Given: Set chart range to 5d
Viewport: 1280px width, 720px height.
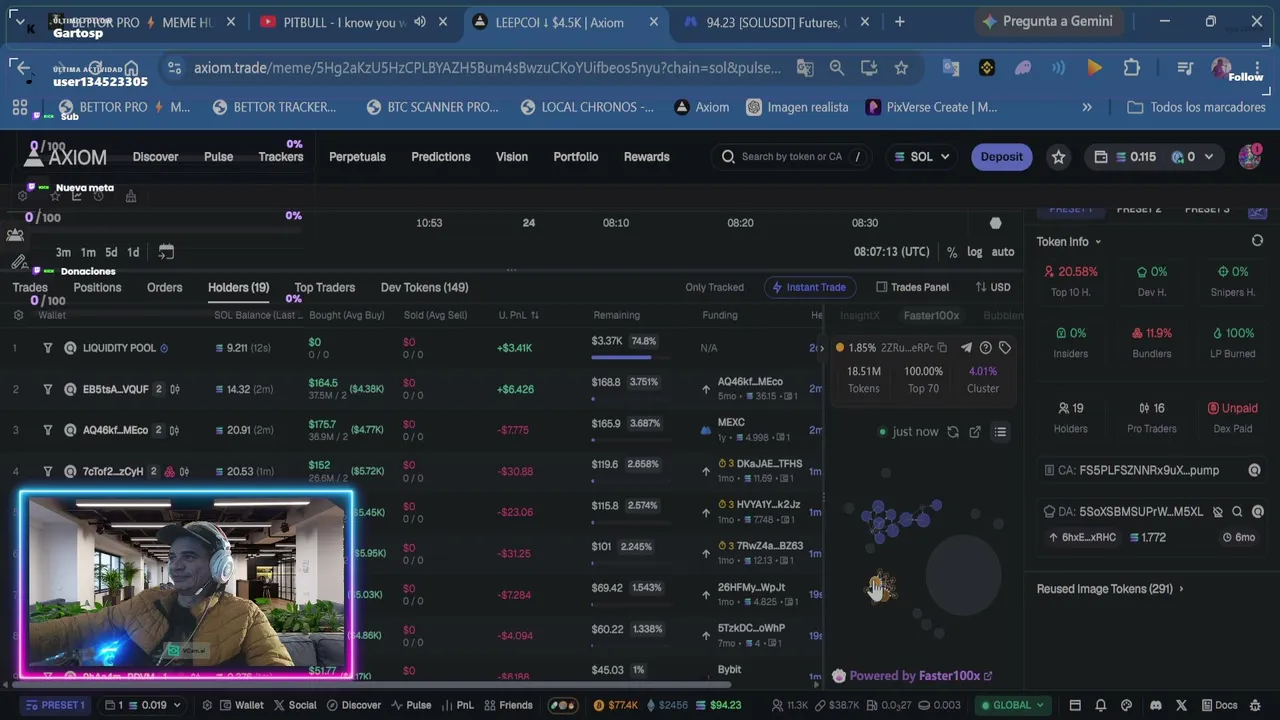Looking at the screenshot, I should click(x=111, y=252).
